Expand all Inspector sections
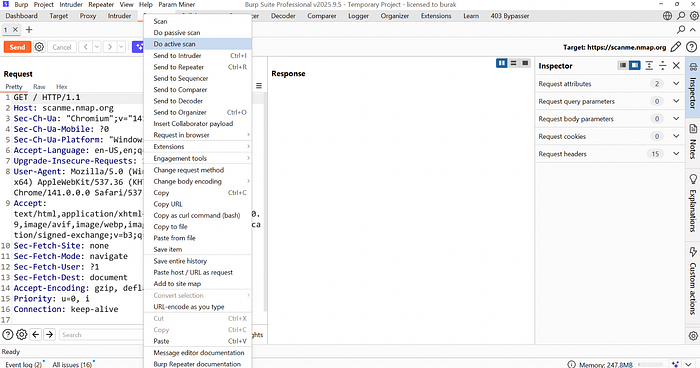 click(649, 66)
